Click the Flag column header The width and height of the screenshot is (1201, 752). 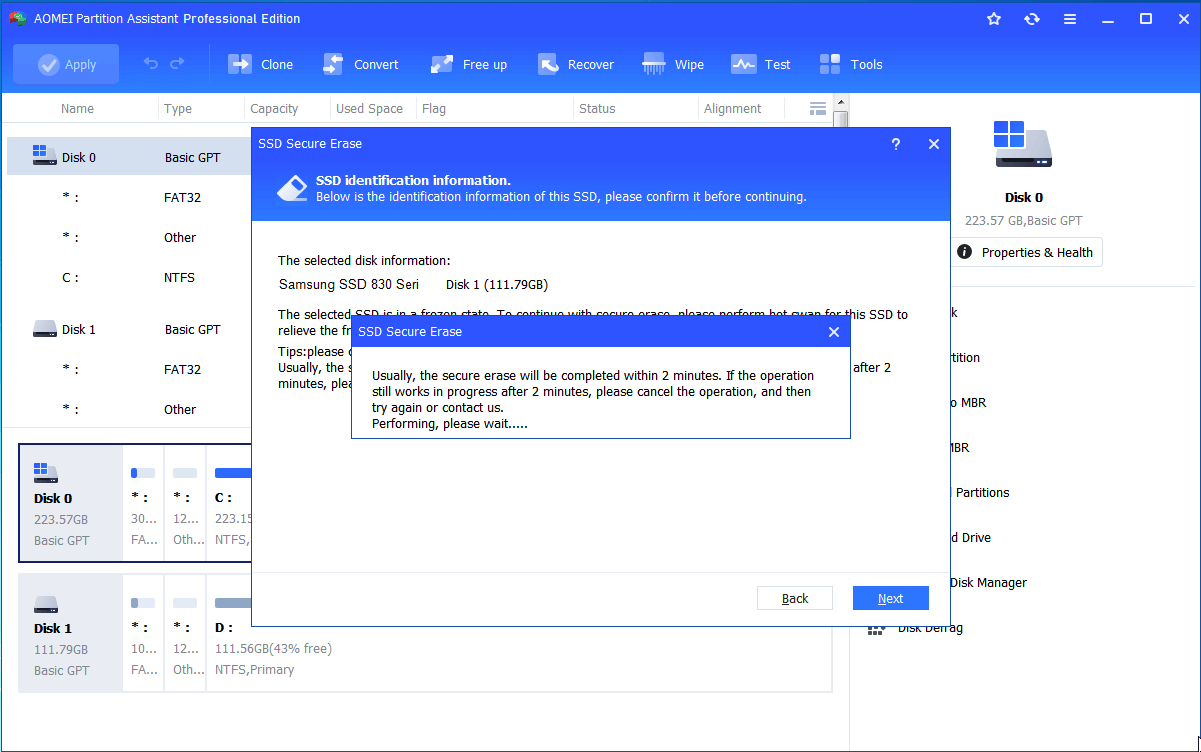pos(434,109)
